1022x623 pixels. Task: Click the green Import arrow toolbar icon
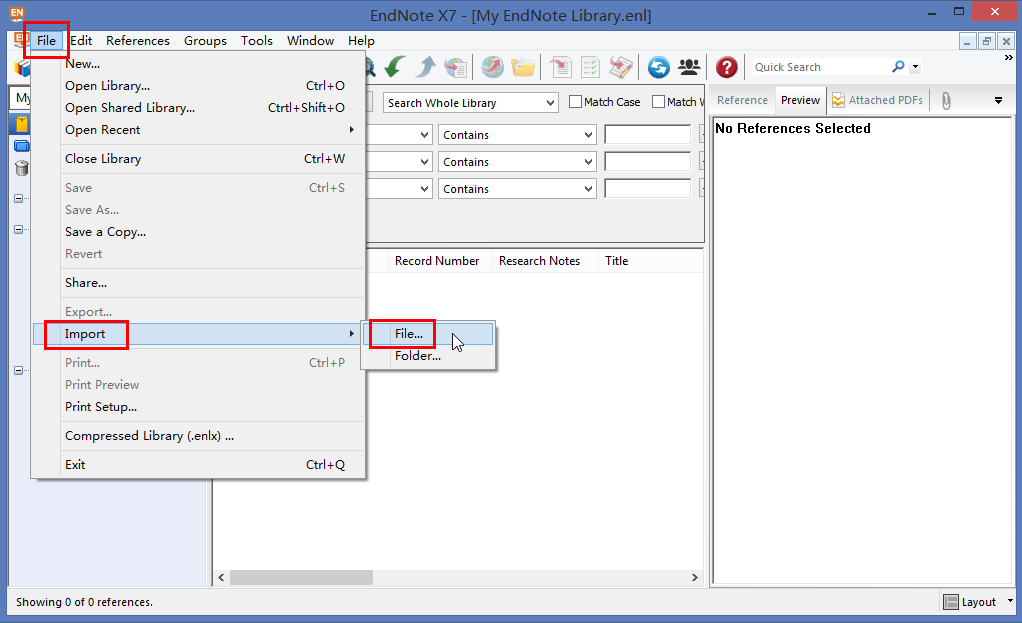[395, 66]
